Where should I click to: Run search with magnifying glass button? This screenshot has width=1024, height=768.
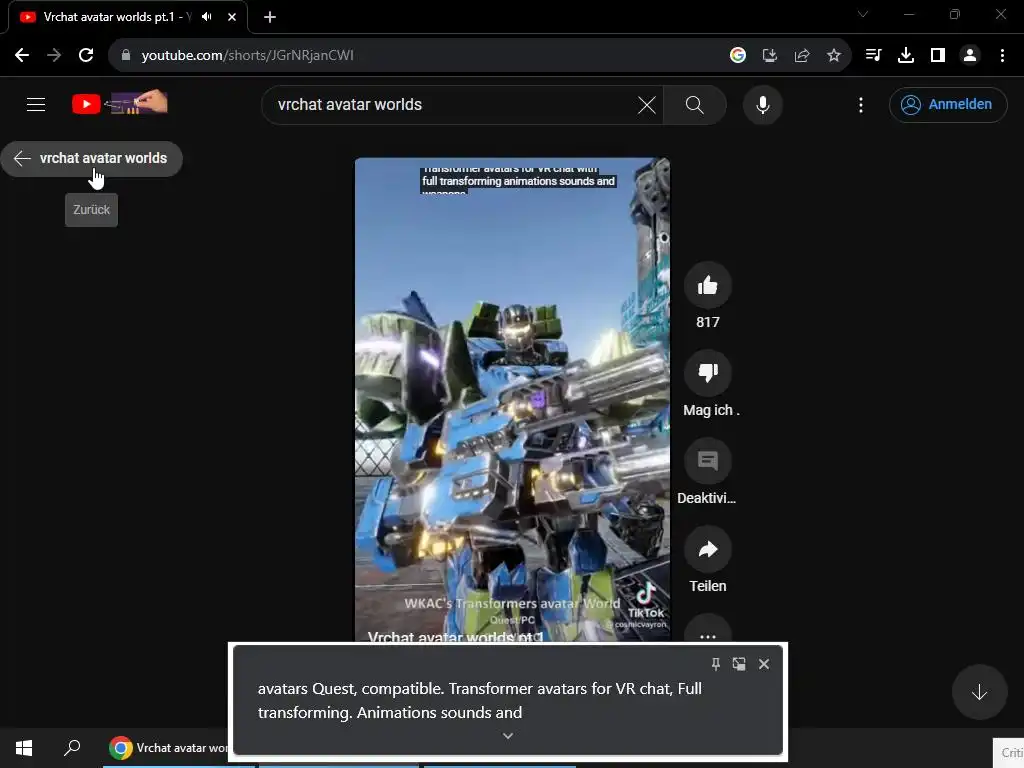point(694,105)
